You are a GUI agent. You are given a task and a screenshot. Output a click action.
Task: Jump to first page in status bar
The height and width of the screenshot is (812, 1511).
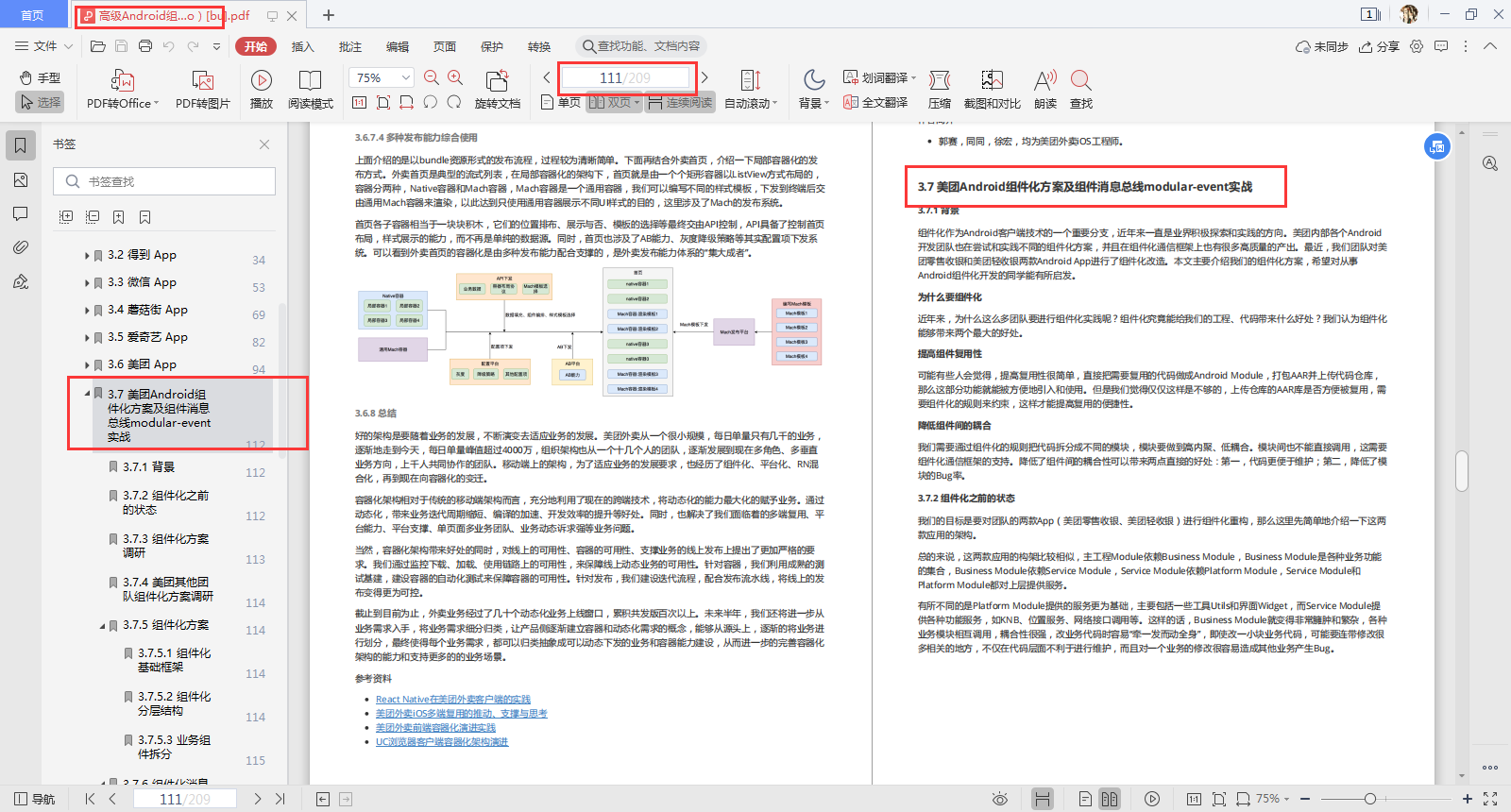click(x=90, y=799)
